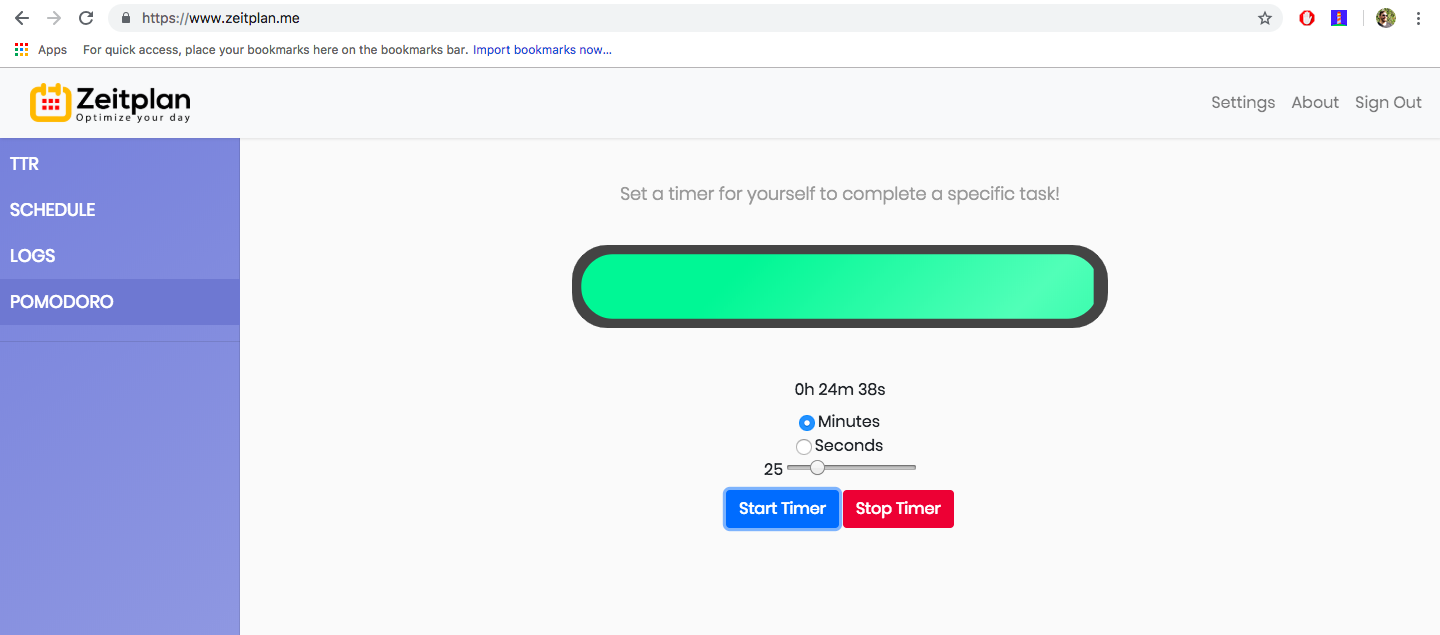Open the blue extension icon in toolbar
Screen dimensions: 1440x635
point(1339,18)
